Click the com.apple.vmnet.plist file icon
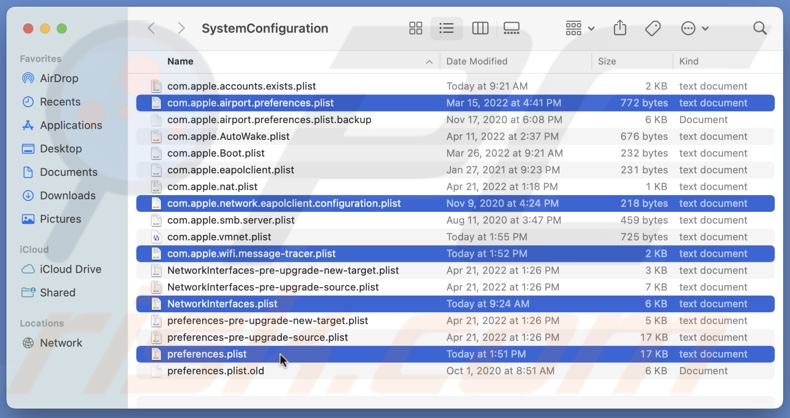This screenshot has width=790, height=418. click(156, 237)
